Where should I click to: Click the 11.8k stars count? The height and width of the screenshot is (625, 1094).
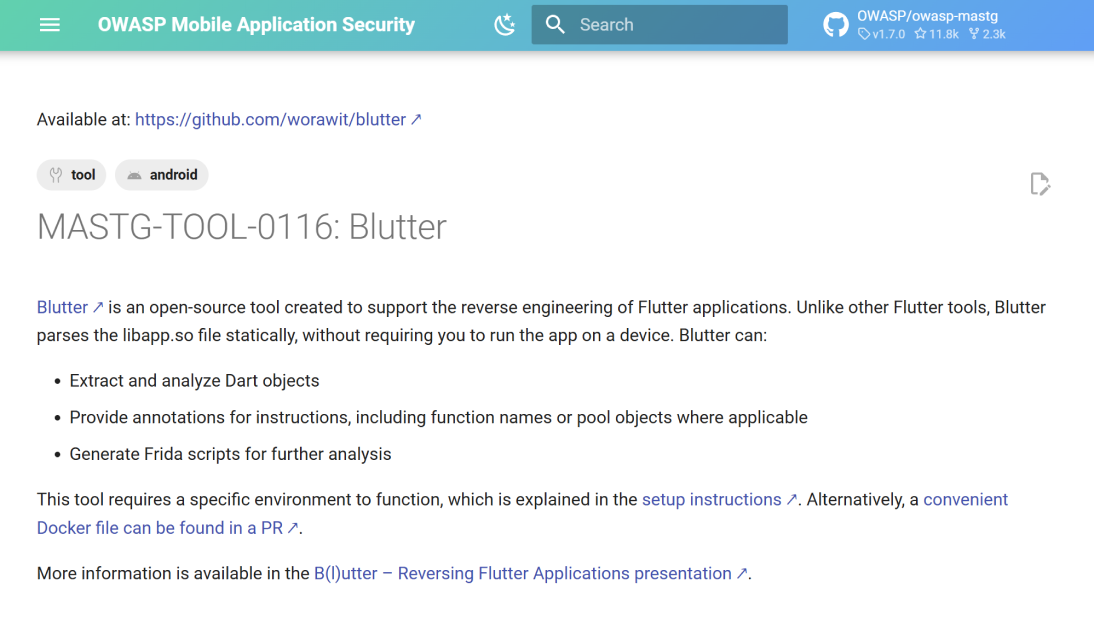coord(936,34)
